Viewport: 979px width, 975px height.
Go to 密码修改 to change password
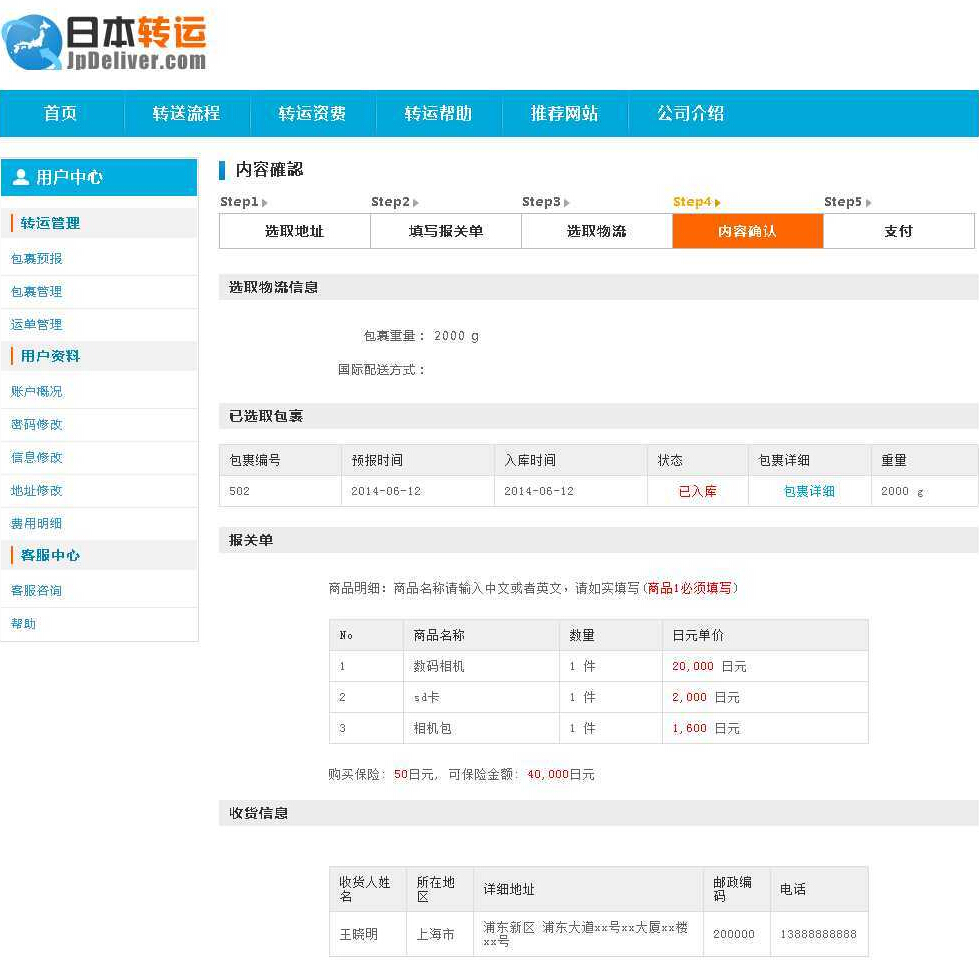pos(37,424)
